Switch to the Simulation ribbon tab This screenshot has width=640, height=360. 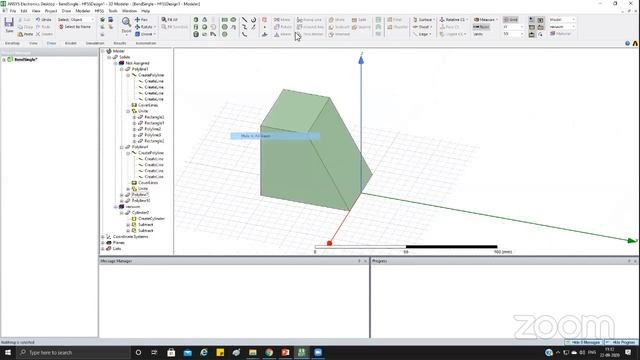click(x=95, y=43)
